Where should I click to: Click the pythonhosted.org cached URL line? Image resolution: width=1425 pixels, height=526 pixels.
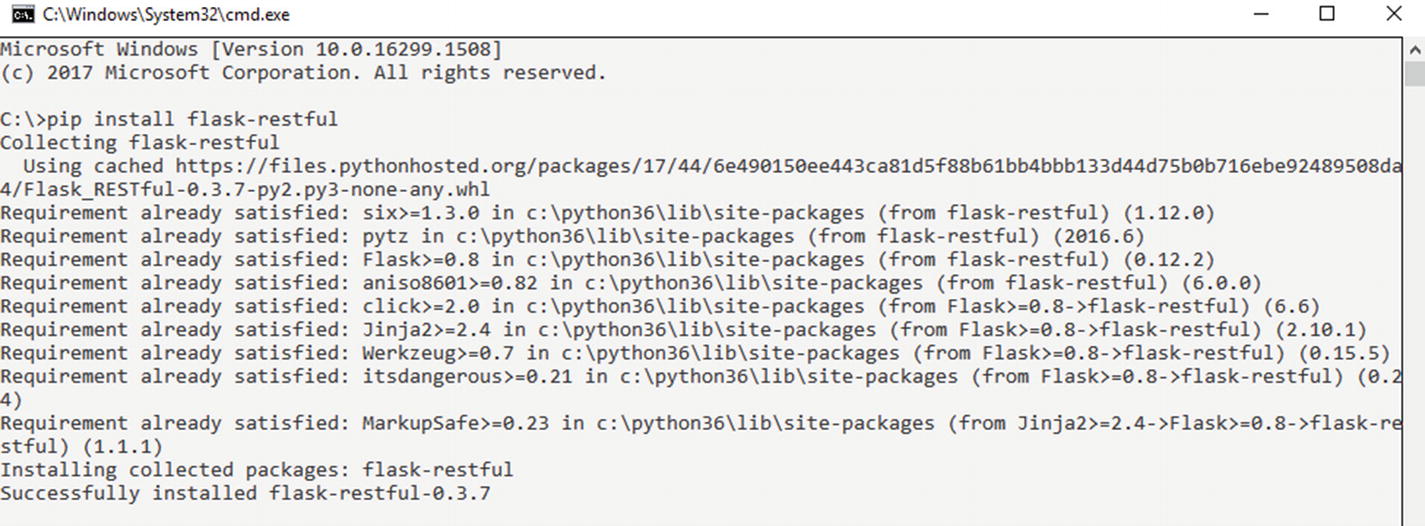(x=712, y=166)
